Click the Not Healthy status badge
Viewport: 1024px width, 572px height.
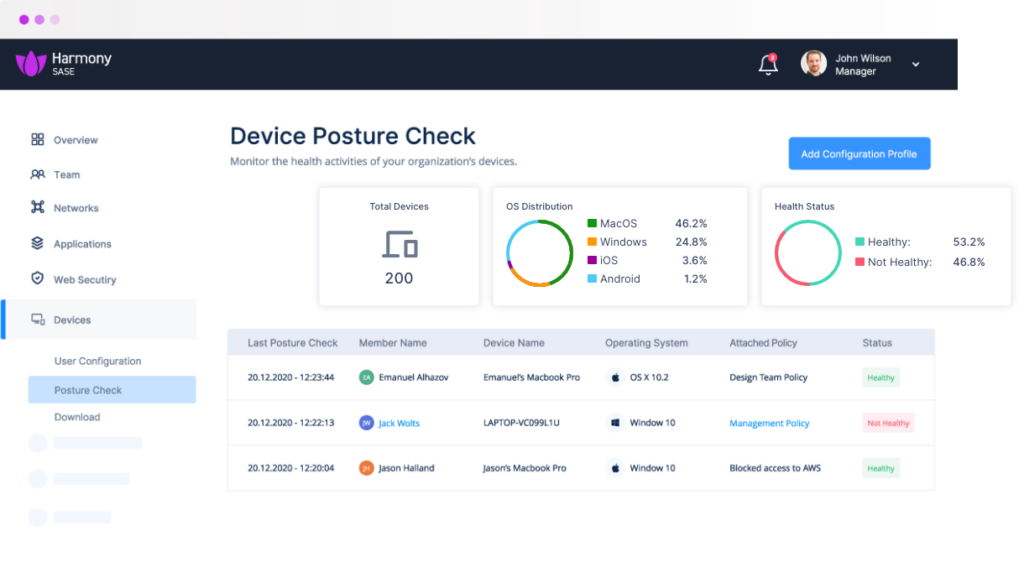[888, 423]
